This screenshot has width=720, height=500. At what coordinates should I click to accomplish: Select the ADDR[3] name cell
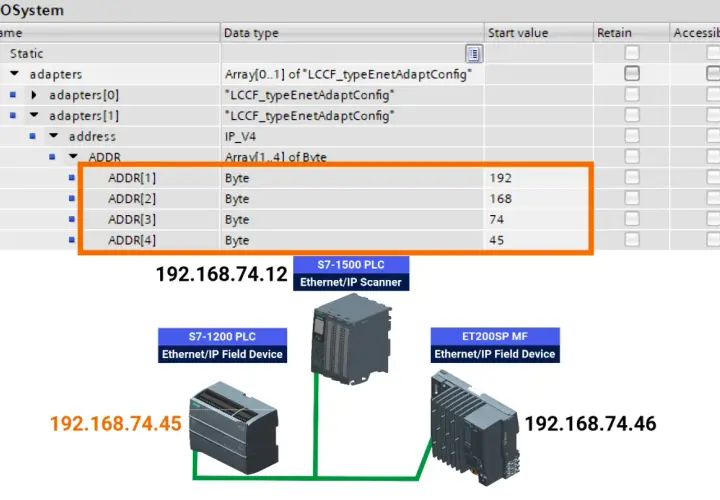pyautogui.click(x=132, y=219)
